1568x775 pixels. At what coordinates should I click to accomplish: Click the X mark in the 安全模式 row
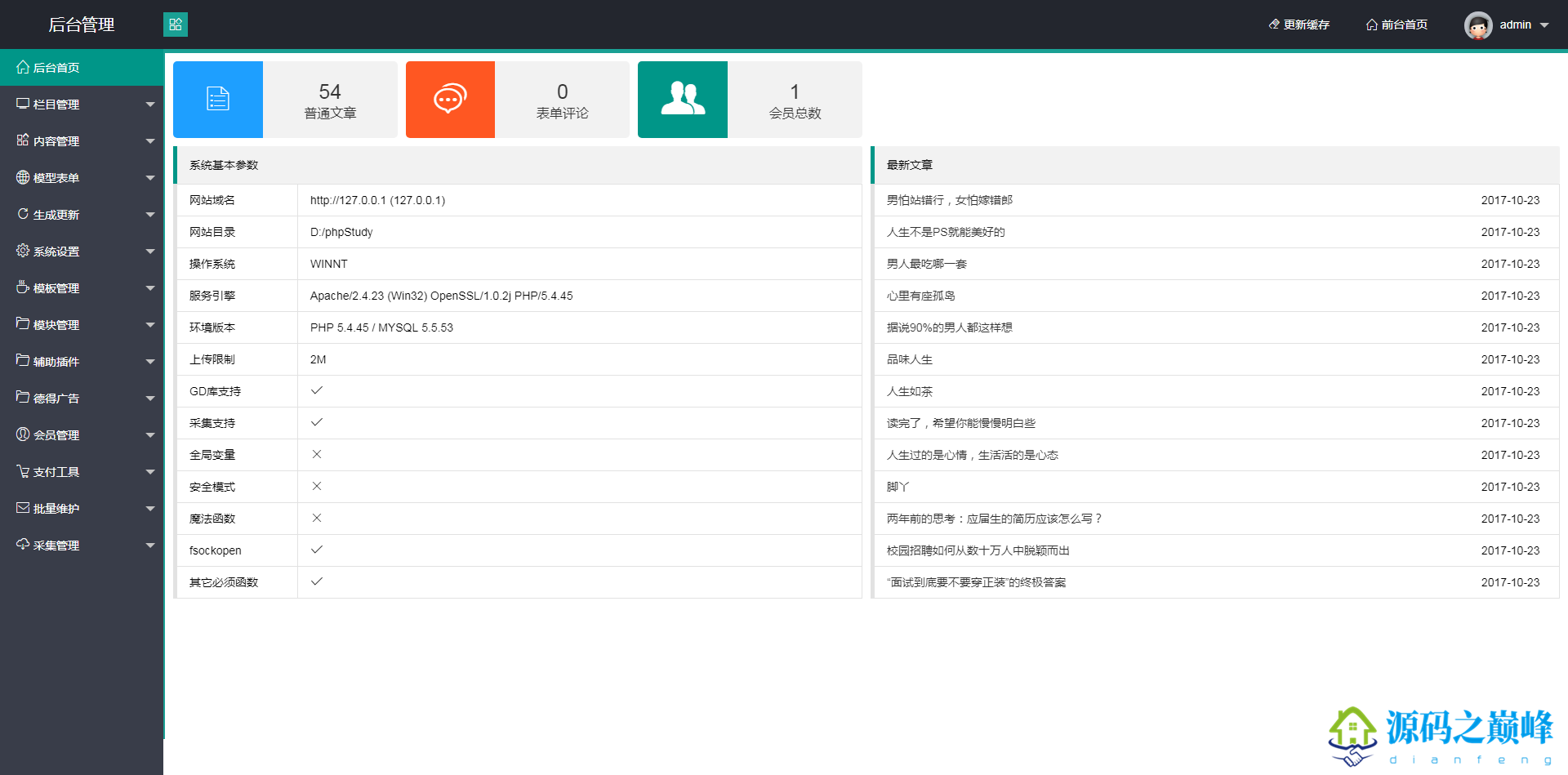click(317, 486)
